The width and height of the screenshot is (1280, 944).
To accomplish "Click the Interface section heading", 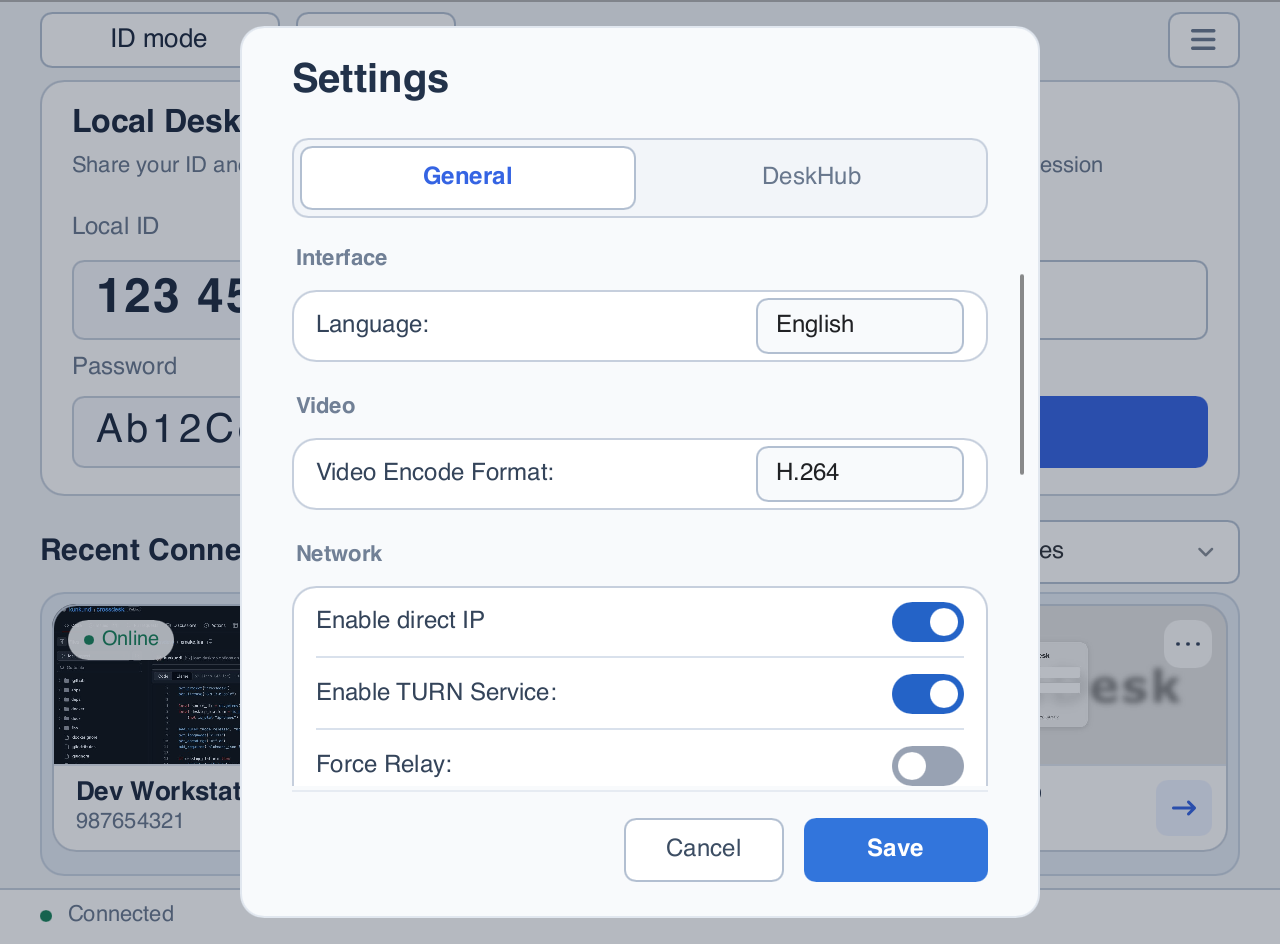I will [x=341, y=258].
